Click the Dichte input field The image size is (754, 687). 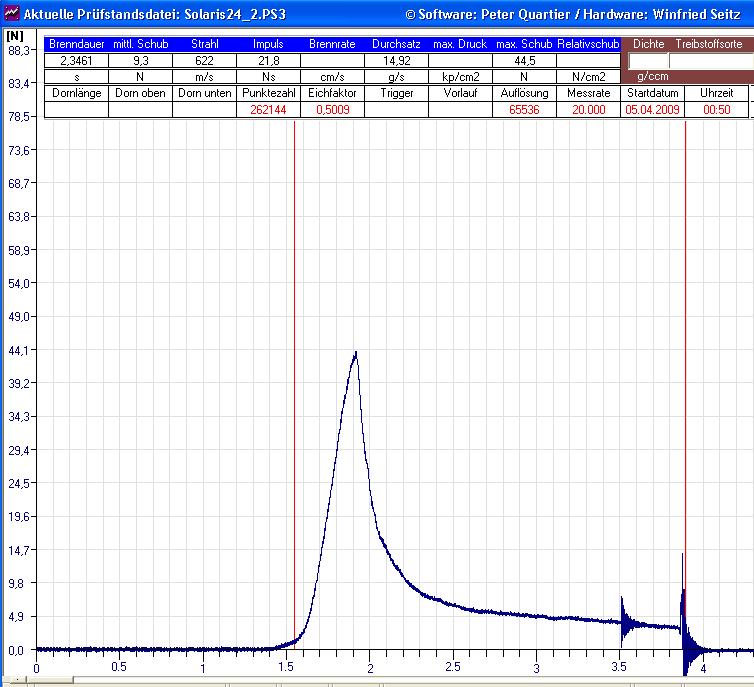click(647, 61)
